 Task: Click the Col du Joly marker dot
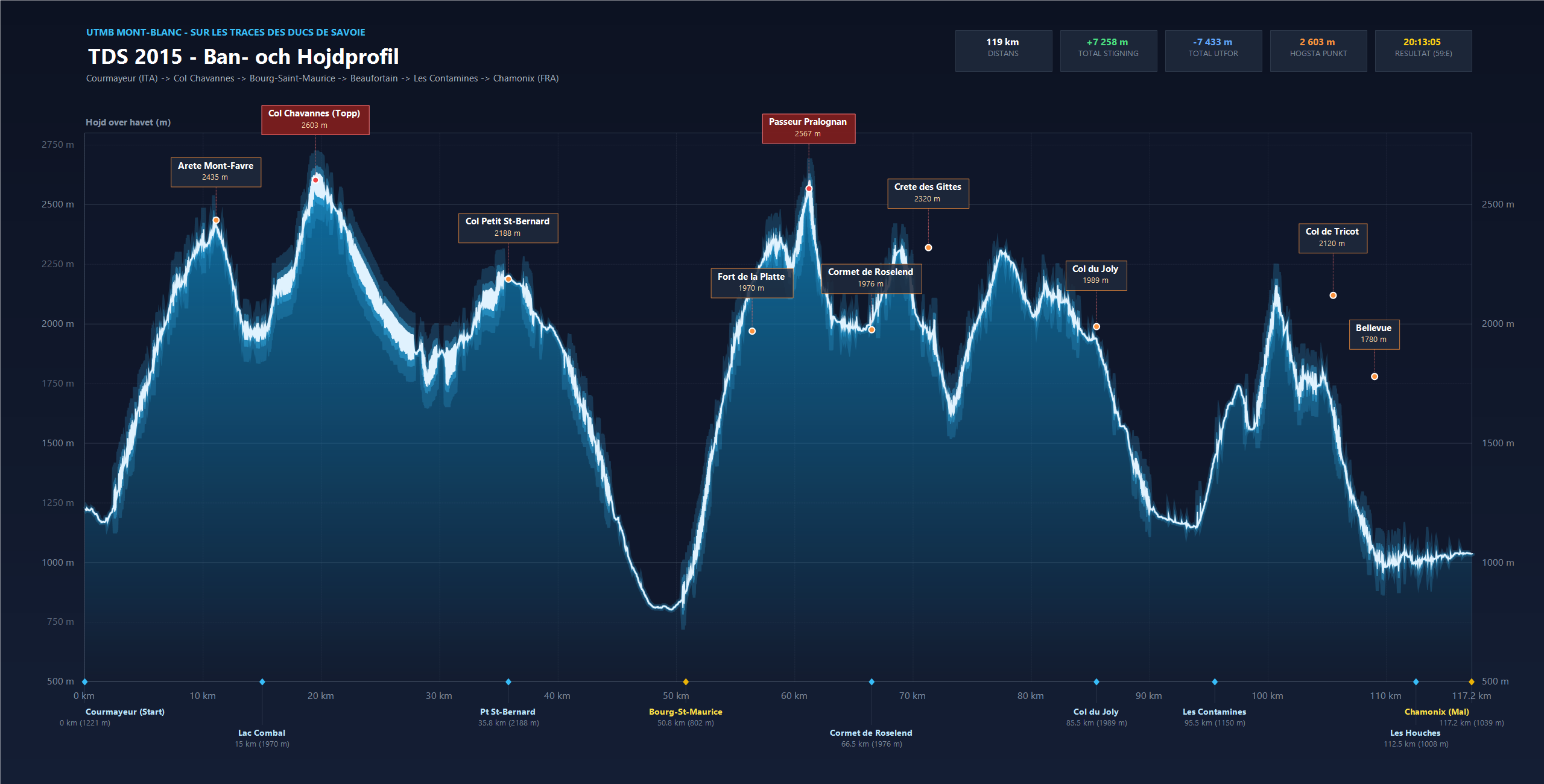[1096, 327]
